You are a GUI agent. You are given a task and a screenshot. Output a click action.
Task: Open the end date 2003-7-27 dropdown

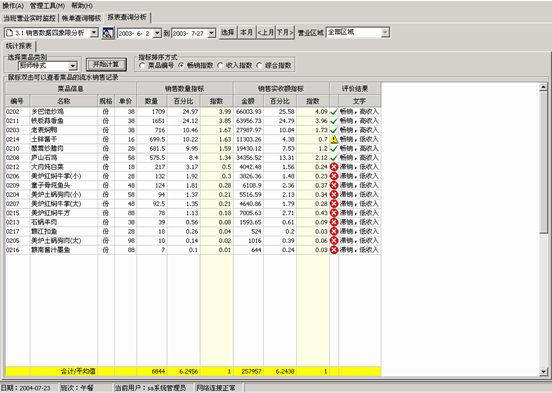tap(211, 33)
